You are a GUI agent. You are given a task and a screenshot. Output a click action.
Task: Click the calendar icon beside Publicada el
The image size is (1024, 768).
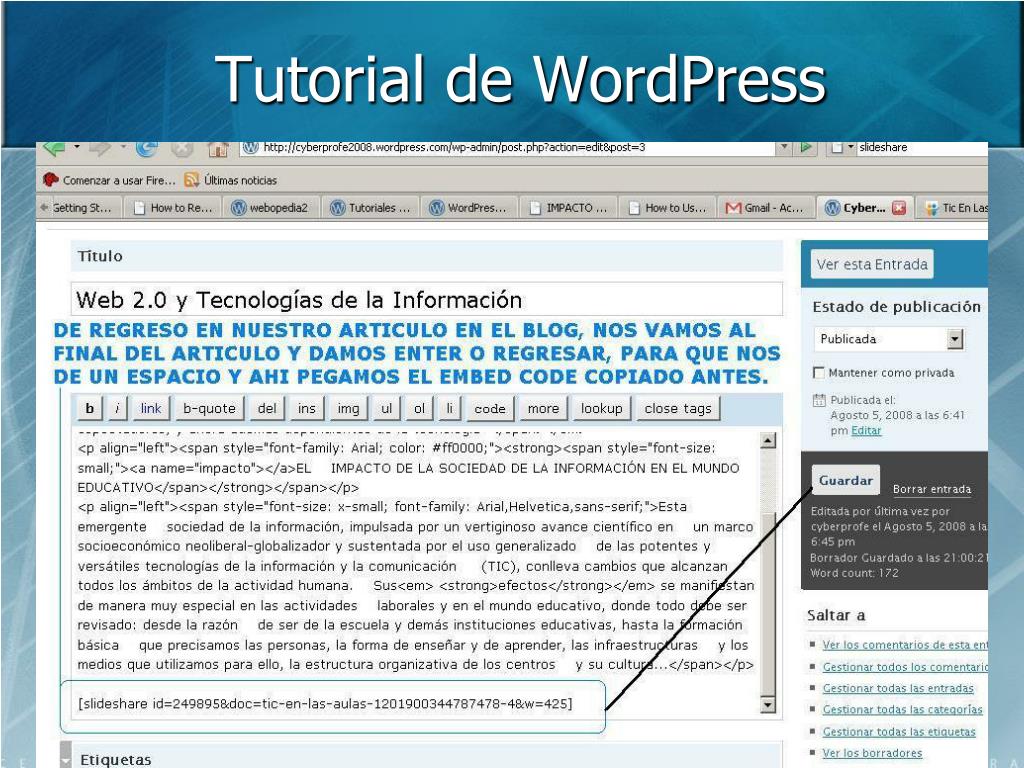click(819, 400)
